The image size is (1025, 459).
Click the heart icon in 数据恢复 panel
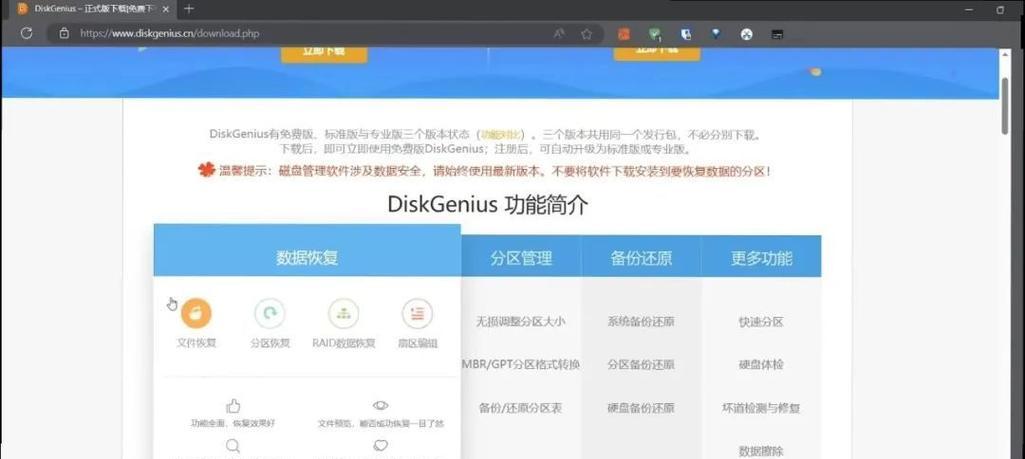click(380, 446)
